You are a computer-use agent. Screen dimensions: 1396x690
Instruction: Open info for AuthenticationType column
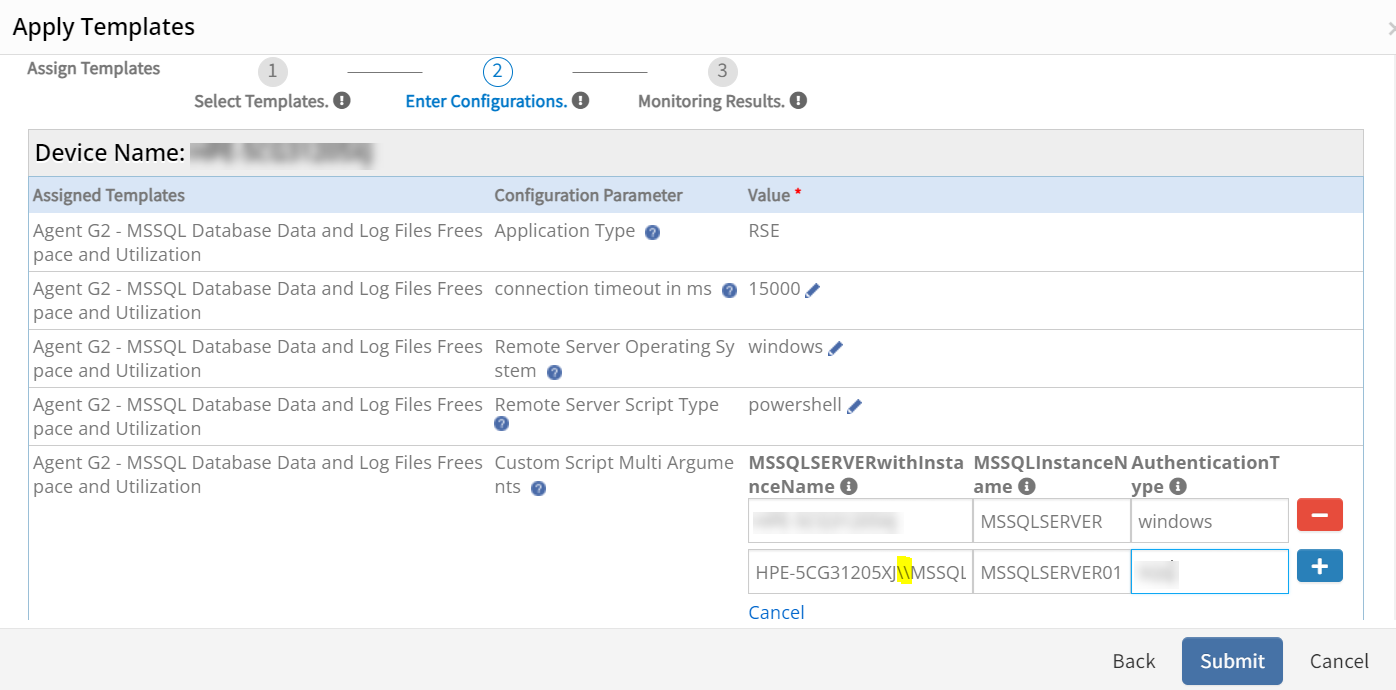pos(1177,486)
